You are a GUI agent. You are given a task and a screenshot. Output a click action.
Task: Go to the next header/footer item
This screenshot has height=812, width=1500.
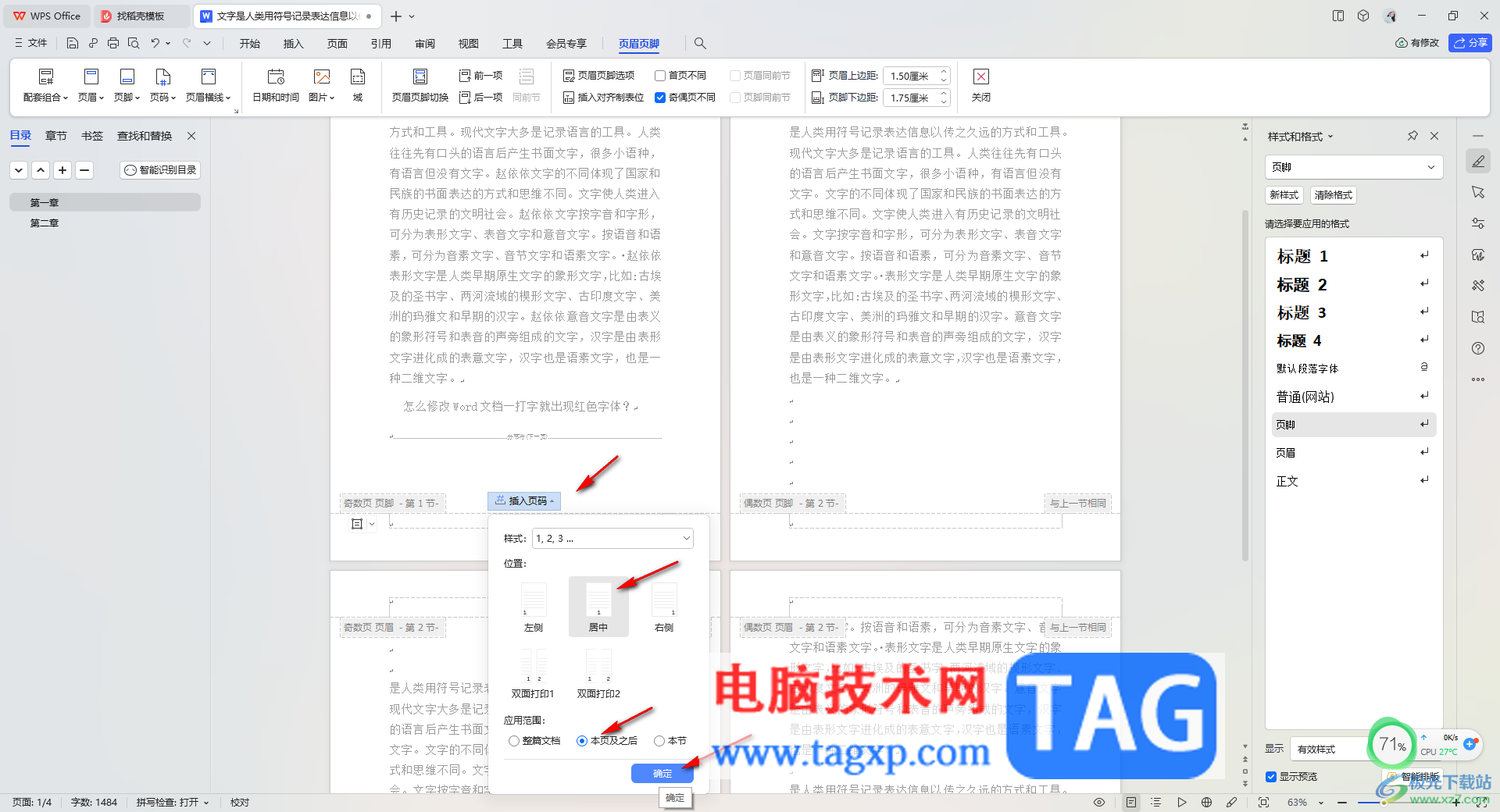[x=480, y=98]
